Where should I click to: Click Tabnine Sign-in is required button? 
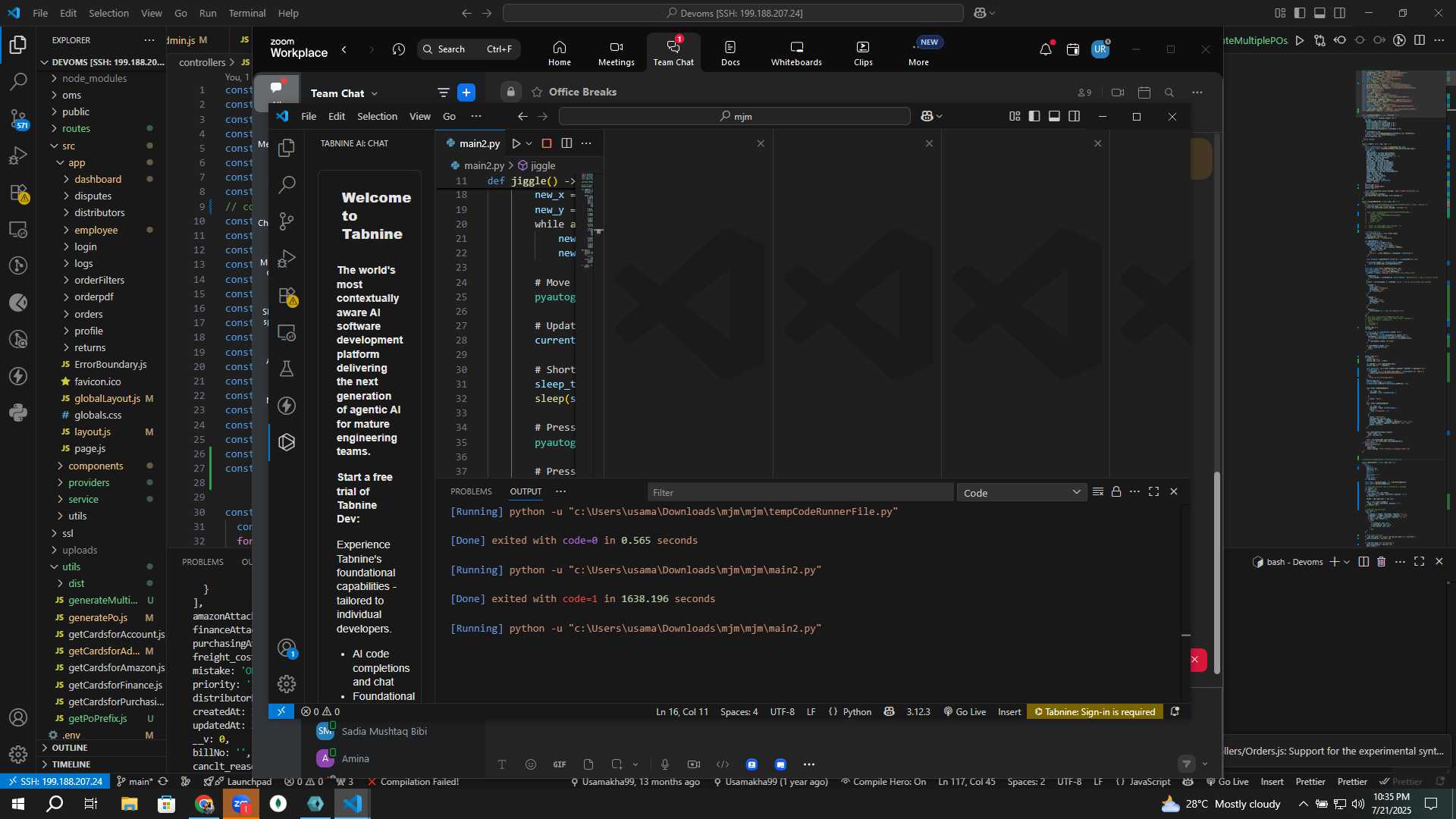click(1094, 711)
